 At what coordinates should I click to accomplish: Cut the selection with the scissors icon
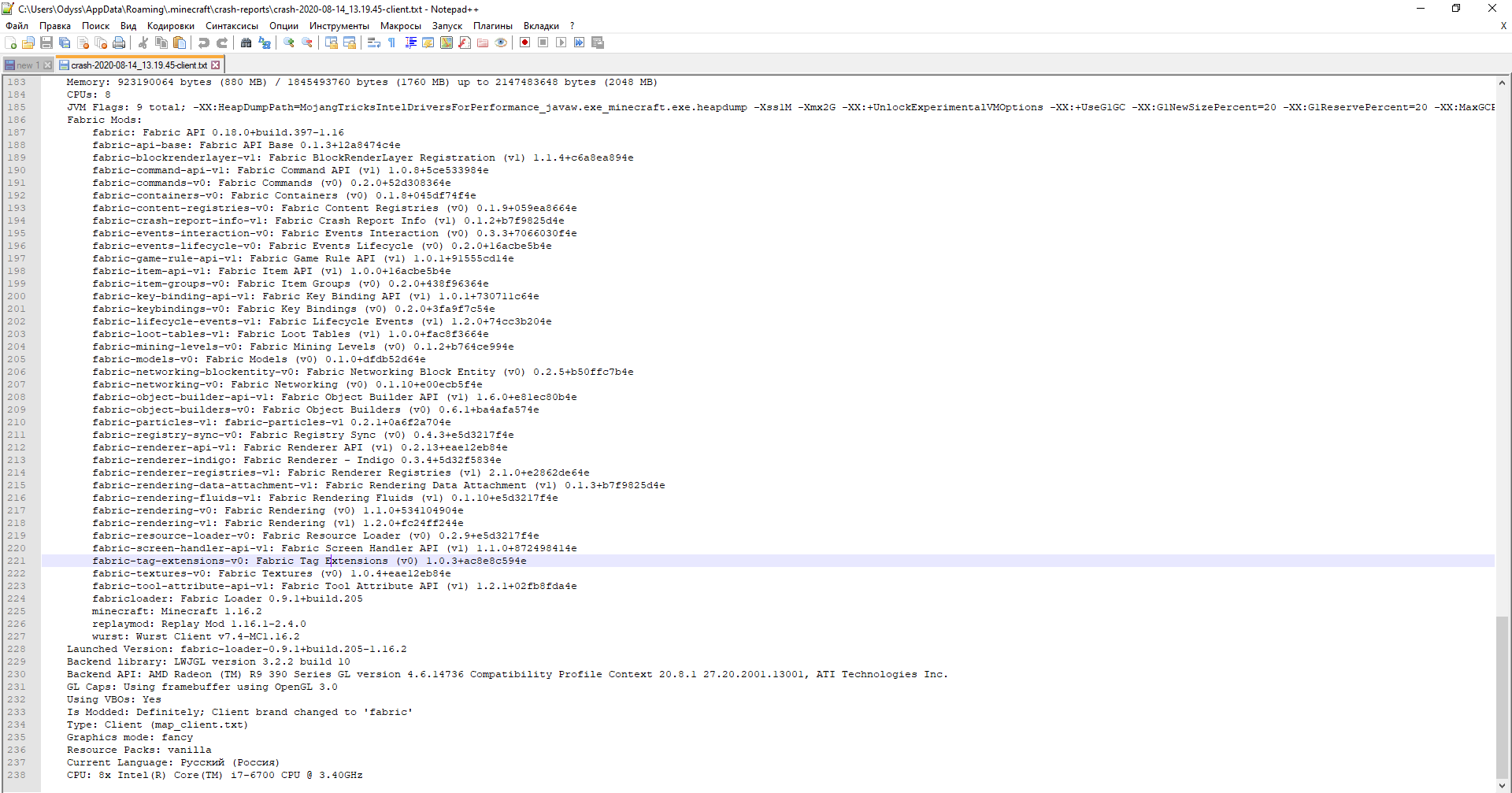(x=143, y=43)
